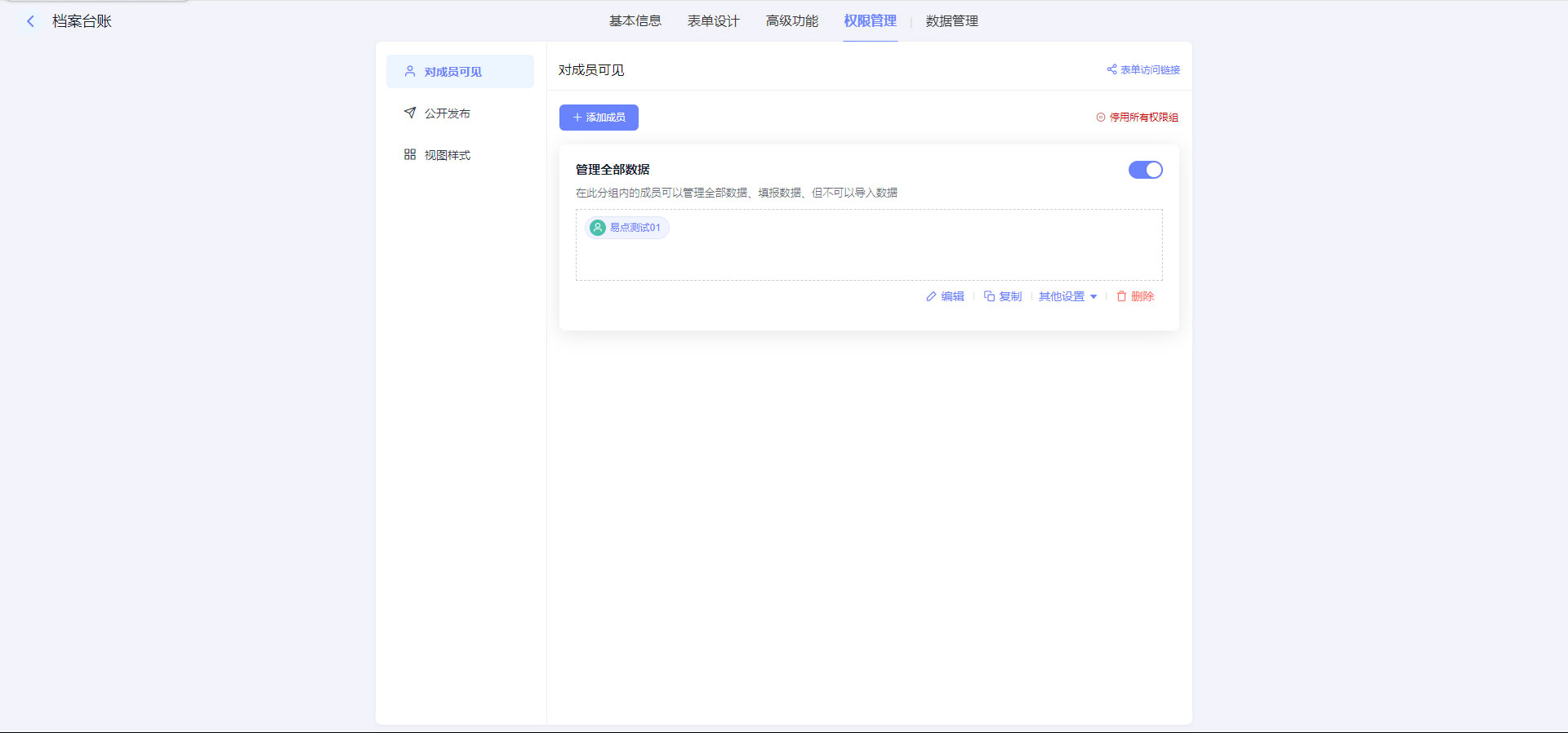The height and width of the screenshot is (733, 1568).
Task: Click the trash 删除 icon
Action: click(1121, 296)
